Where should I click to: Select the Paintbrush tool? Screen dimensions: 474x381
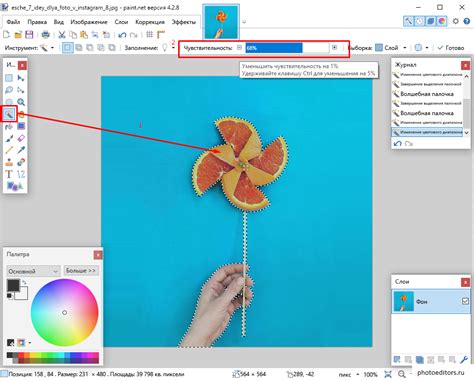(9, 138)
